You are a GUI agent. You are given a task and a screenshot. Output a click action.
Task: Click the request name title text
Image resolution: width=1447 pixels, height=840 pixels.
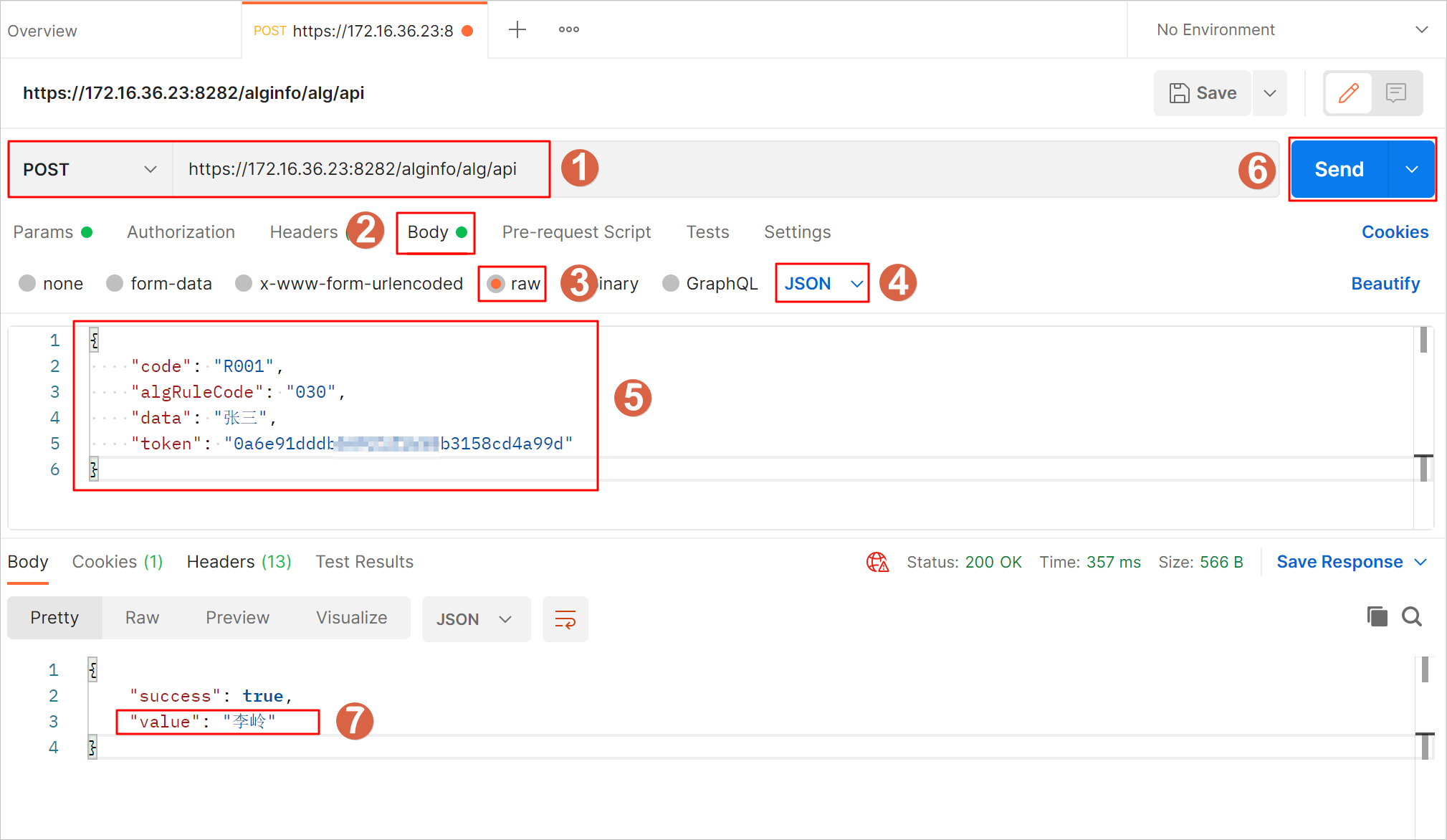pos(194,93)
